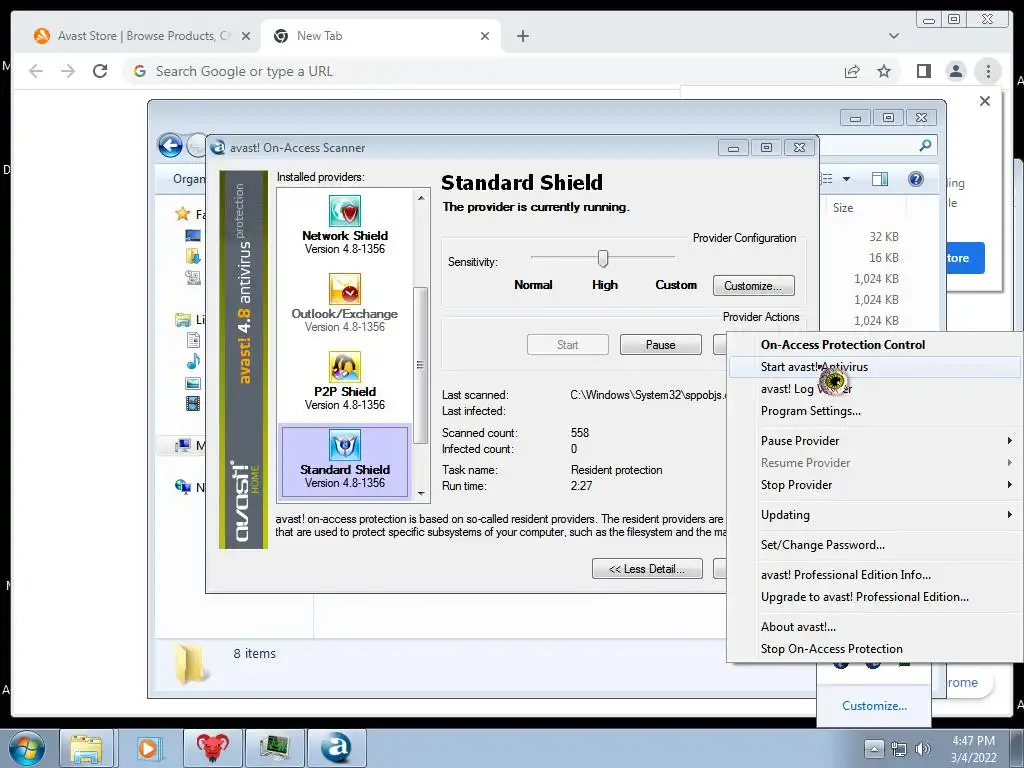Click provider list scroll up arrow

[421, 197]
